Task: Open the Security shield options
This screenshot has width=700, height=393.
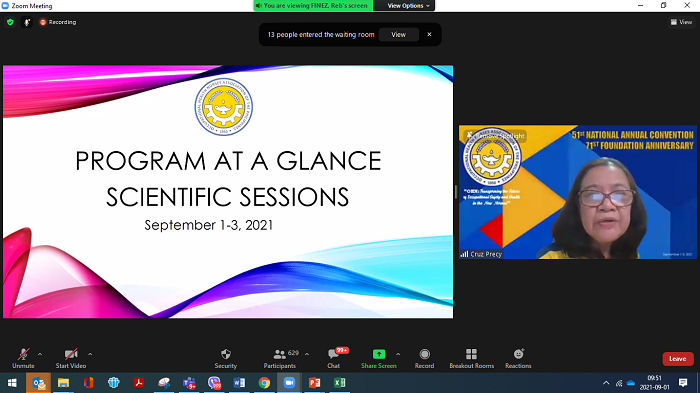Action: pos(225,359)
